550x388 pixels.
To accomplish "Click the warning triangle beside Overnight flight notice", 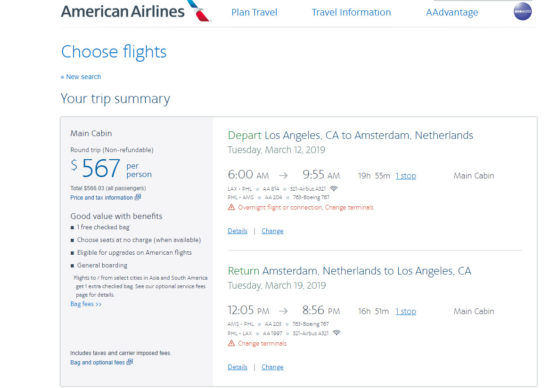I will point(231,207).
